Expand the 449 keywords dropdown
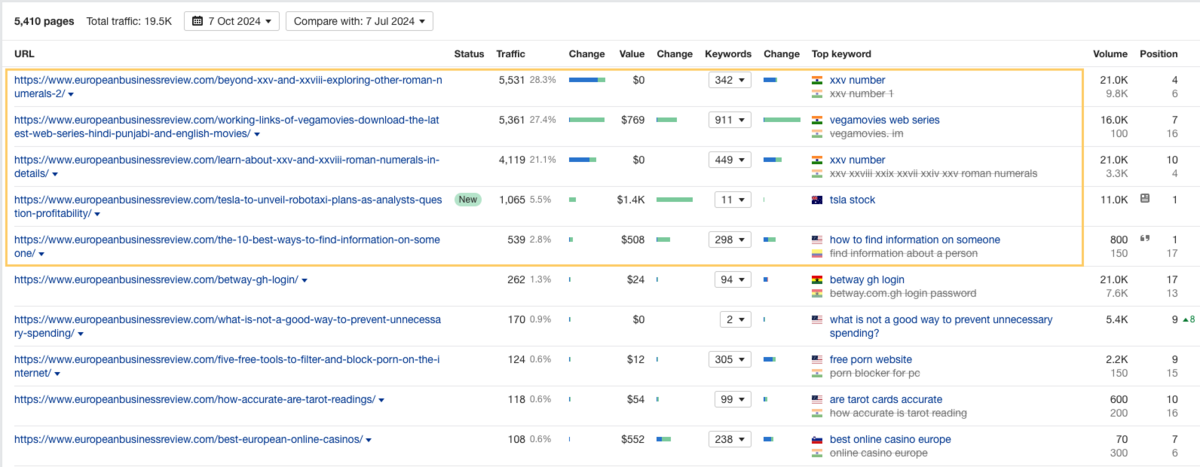 [x=729, y=160]
